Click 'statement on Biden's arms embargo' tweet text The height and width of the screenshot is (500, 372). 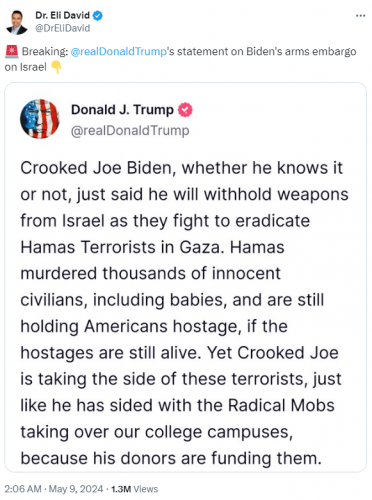(267, 52)
